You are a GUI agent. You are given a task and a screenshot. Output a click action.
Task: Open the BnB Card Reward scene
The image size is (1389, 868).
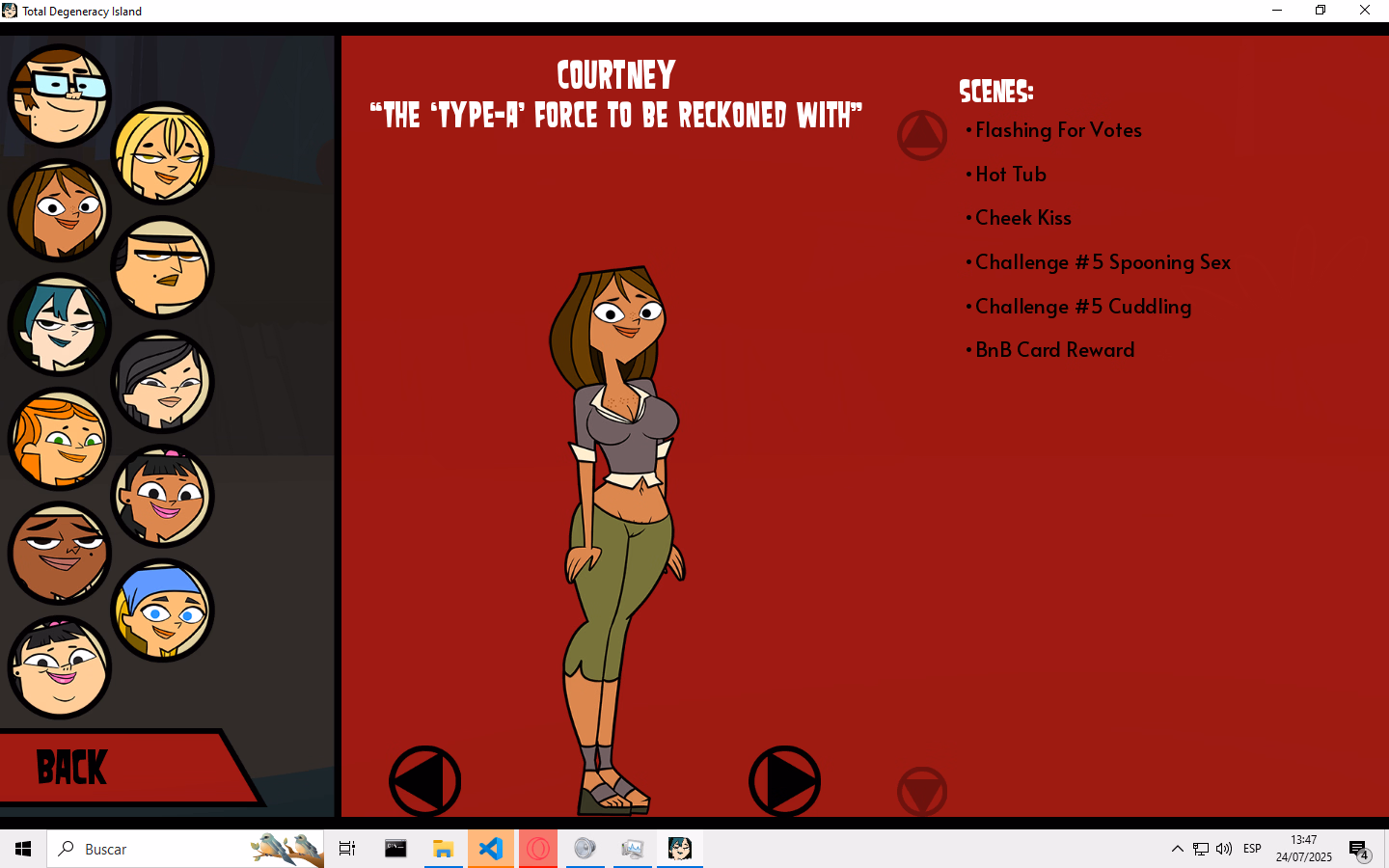pos(1054,350)
